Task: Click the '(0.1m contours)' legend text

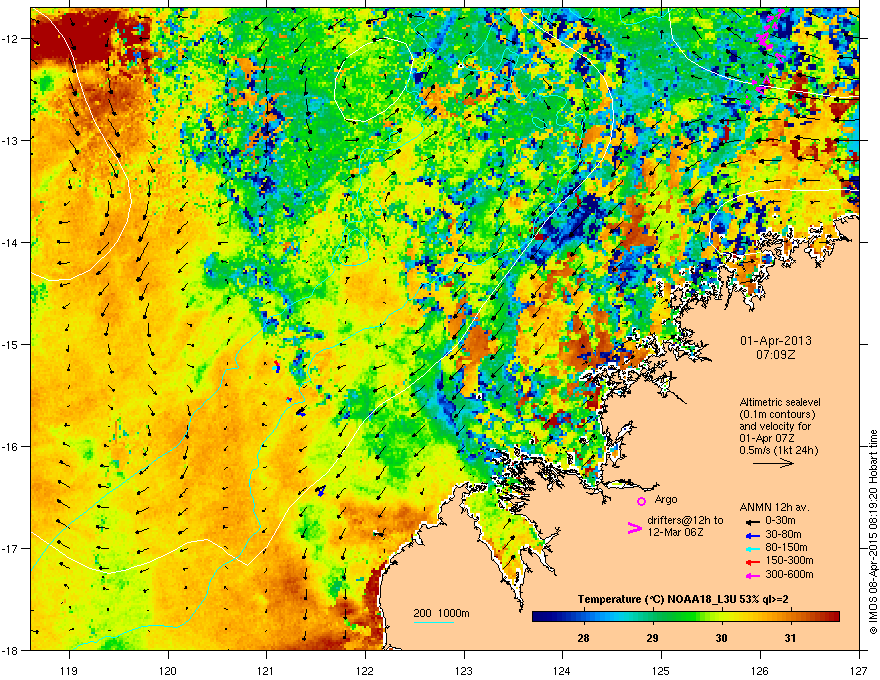Action: 778,414
